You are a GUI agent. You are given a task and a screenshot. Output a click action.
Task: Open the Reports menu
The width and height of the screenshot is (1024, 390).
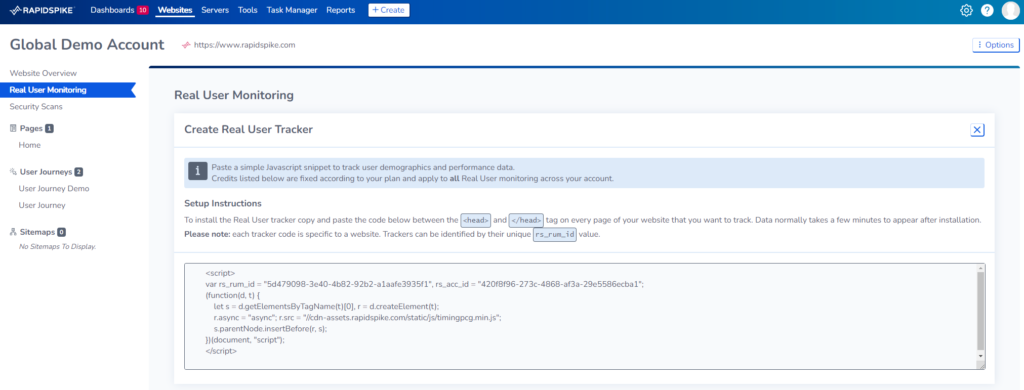[340, 10]
